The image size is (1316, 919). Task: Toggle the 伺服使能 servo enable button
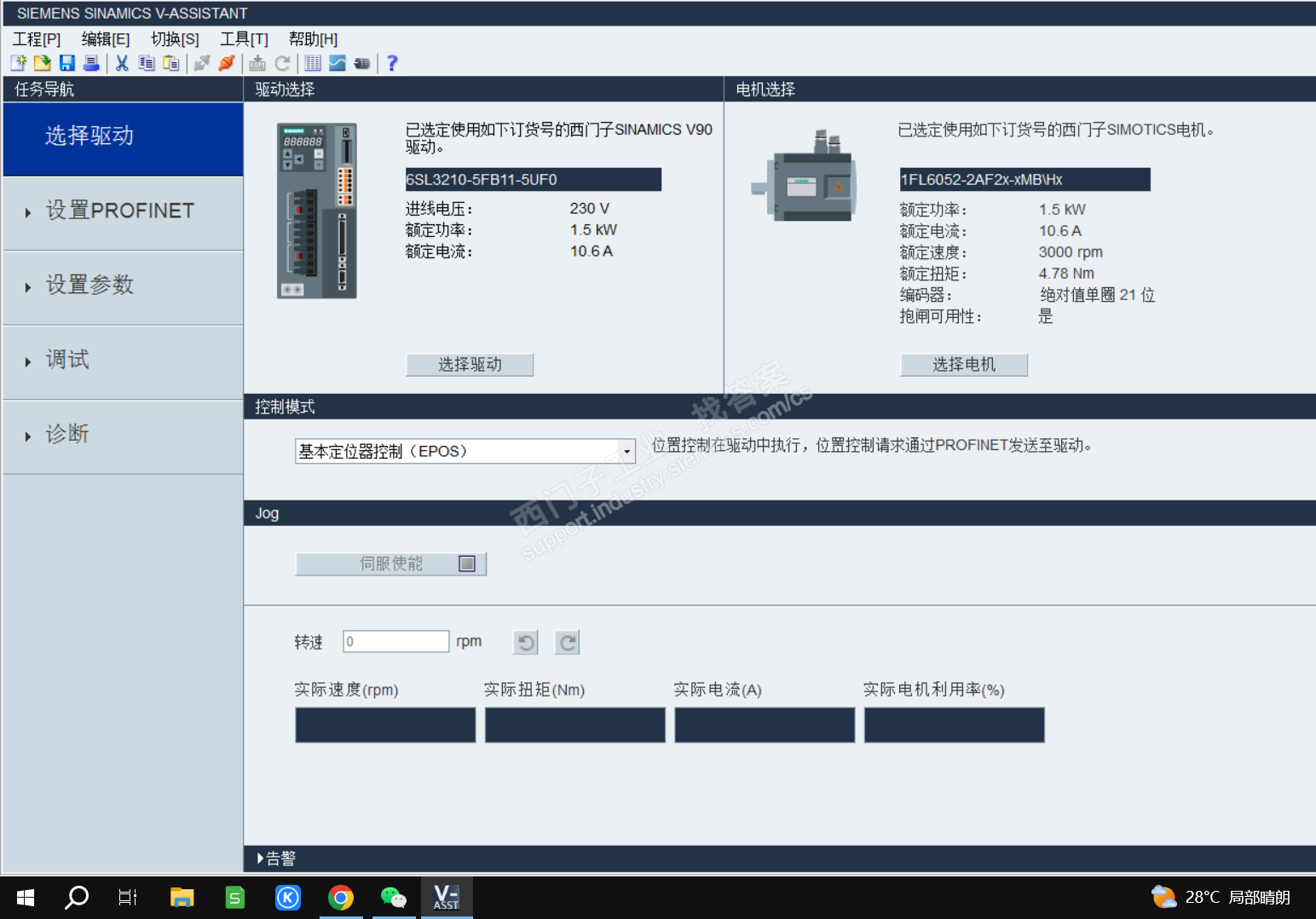pyautogui.click(x=390, y=564)
